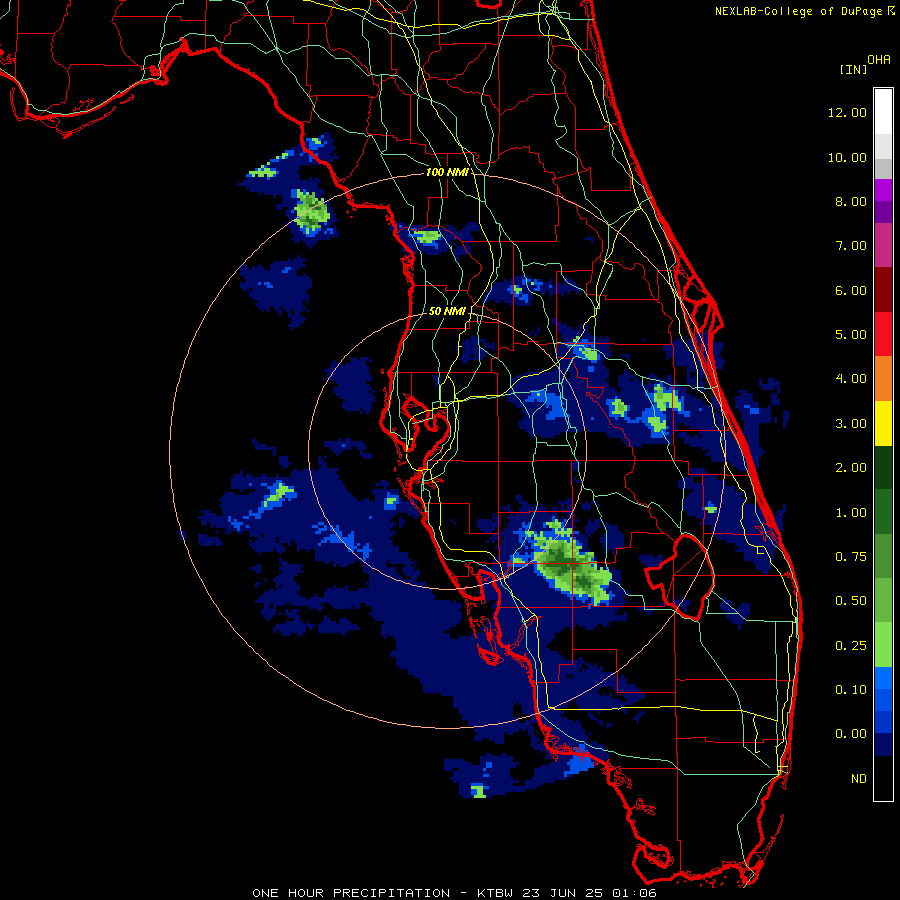The height and width of the screenshot is (900, 900).
Task: Select the dark red swatch in the color scale
Action: tap(883, 290)
